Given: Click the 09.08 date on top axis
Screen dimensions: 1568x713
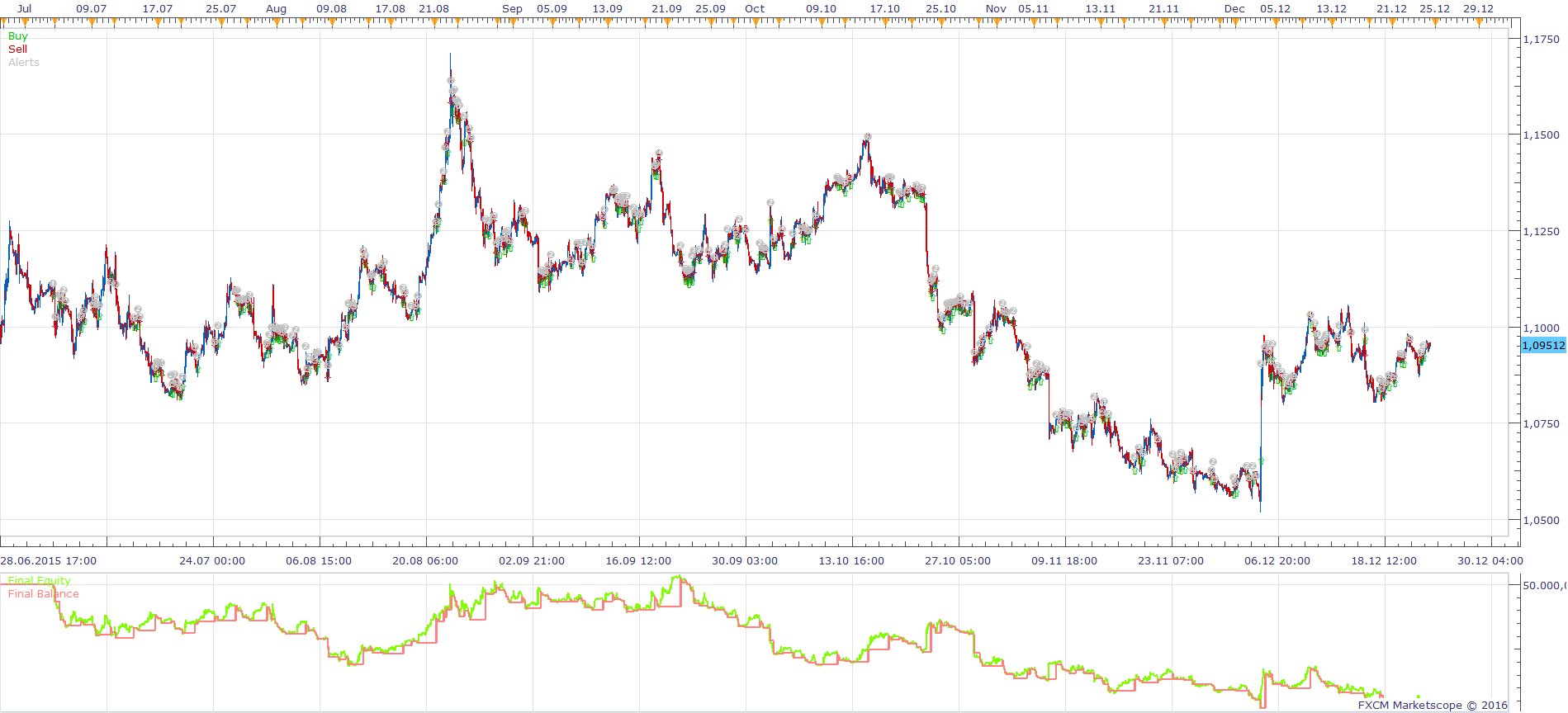Looking at the screenshot, I should click(332, 9).
